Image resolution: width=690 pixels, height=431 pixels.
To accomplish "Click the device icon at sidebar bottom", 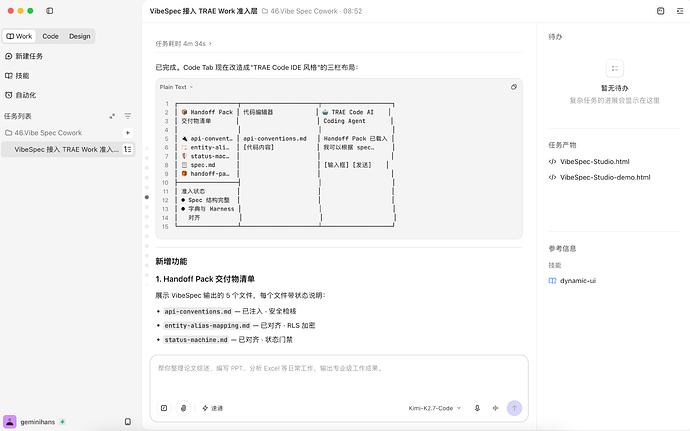I will (128, 422).
